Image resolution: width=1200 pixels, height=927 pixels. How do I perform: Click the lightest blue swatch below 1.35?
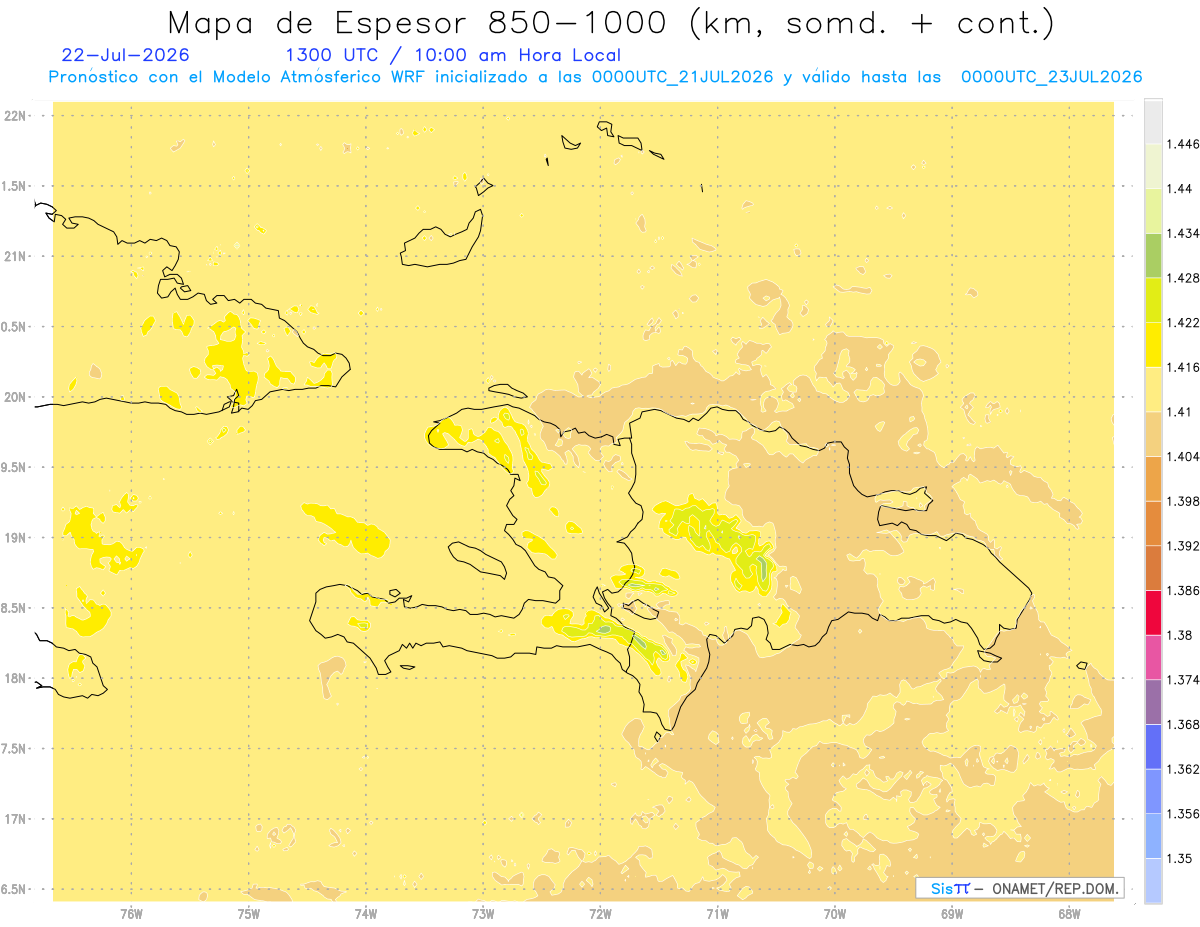pos(1153,881)
